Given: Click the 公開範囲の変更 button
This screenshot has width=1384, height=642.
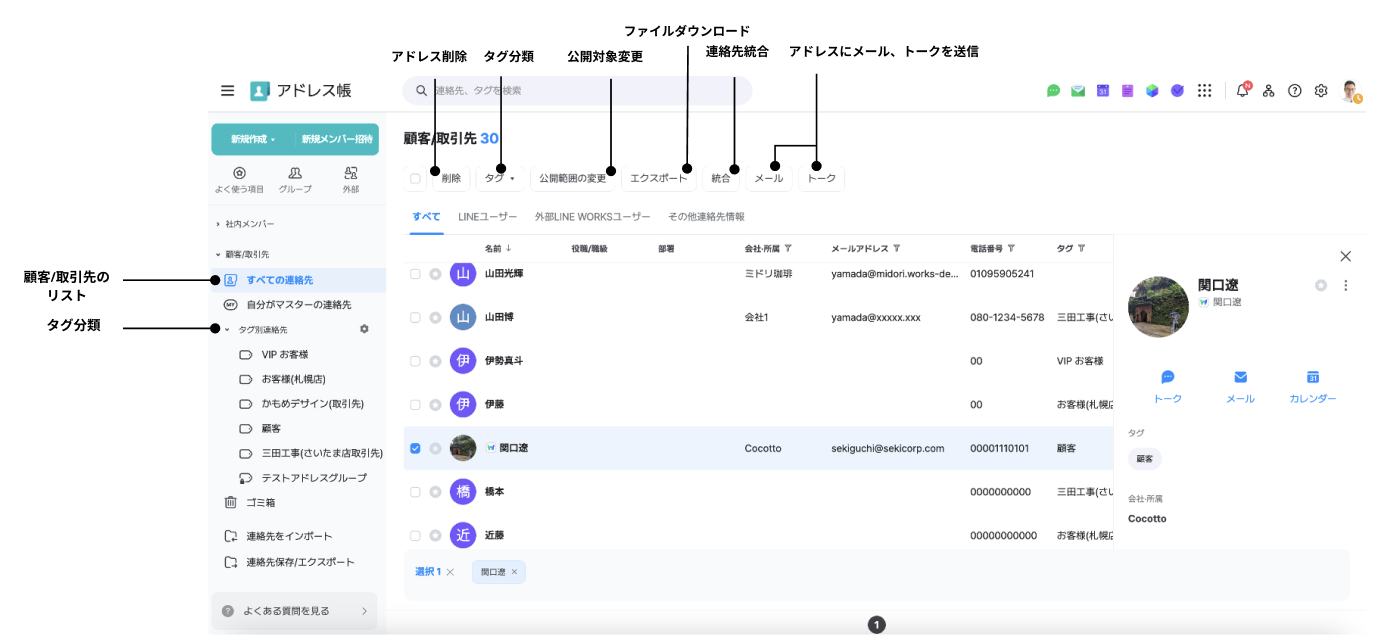Looking at the screenshot, I should tap(572, 179).
